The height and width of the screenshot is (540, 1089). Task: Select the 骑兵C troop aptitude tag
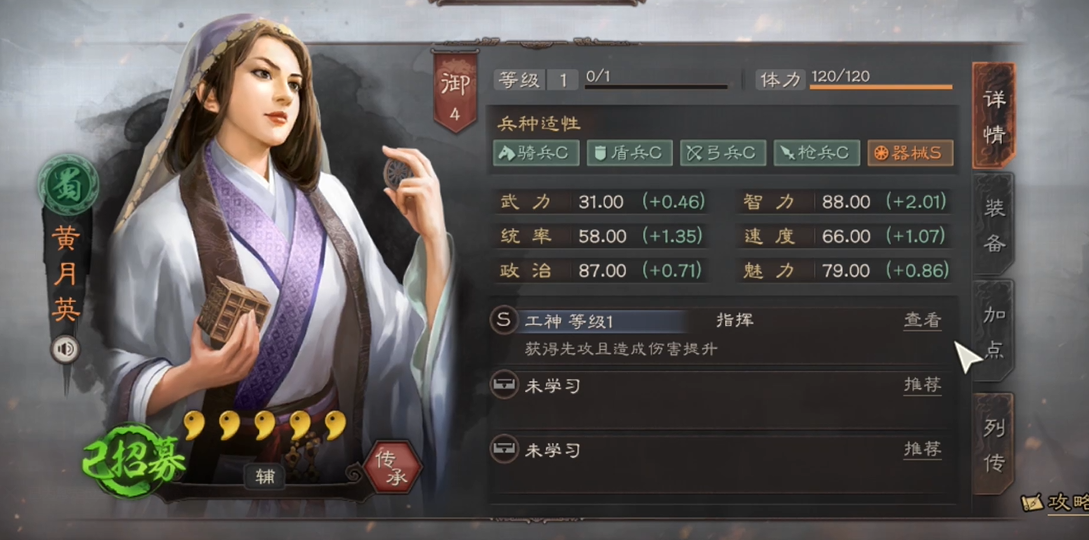pos(536,153)
